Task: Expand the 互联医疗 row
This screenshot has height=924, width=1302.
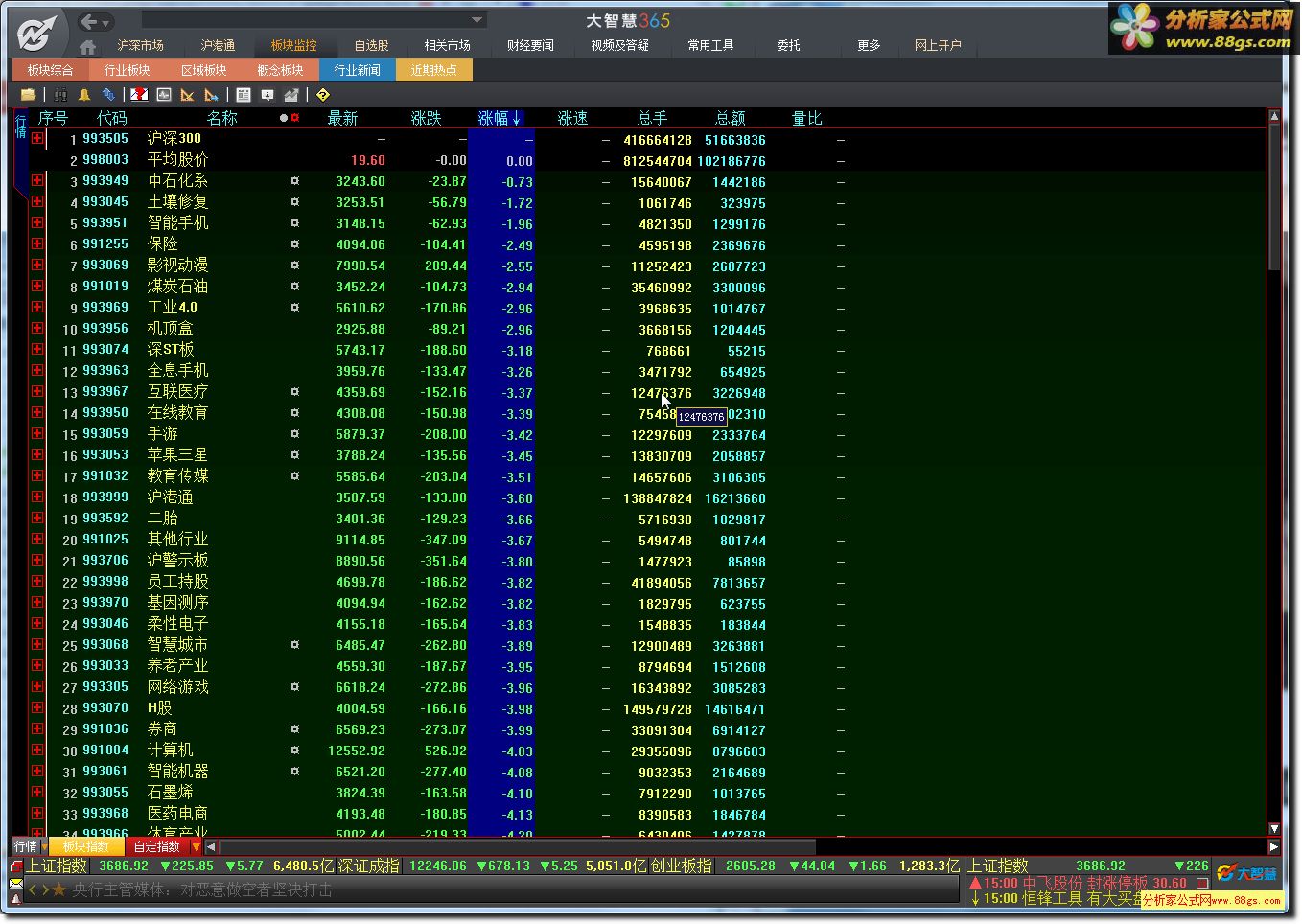Action: coord(37,391)
